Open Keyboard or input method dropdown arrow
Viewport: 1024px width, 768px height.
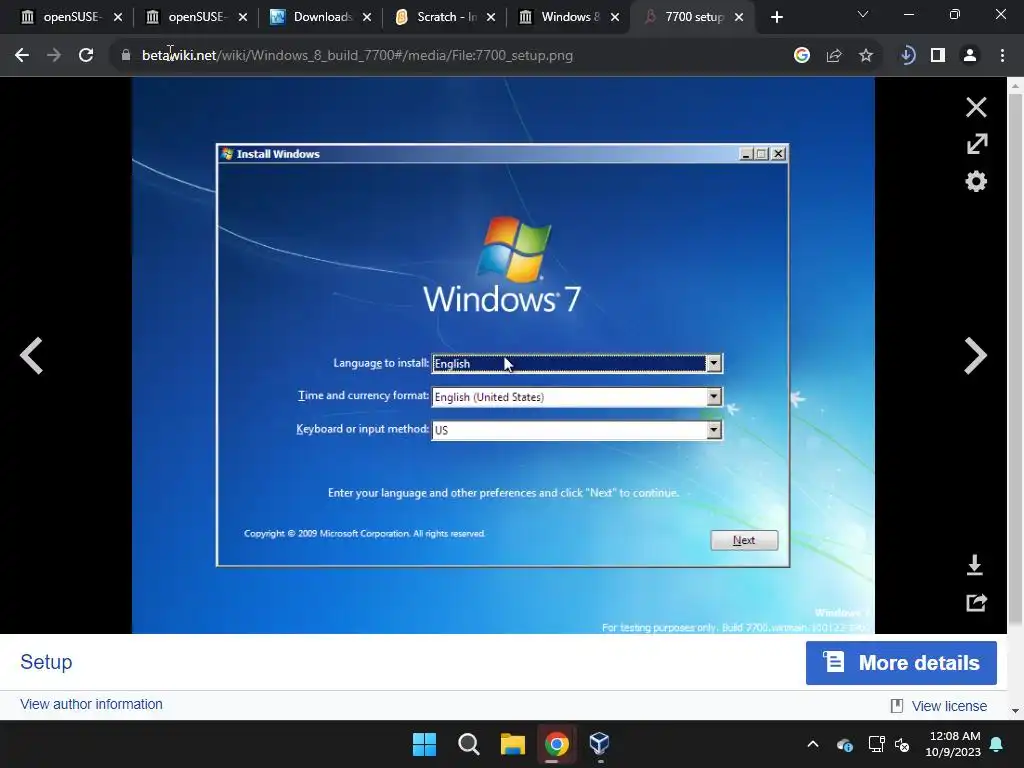click(714, 430)
